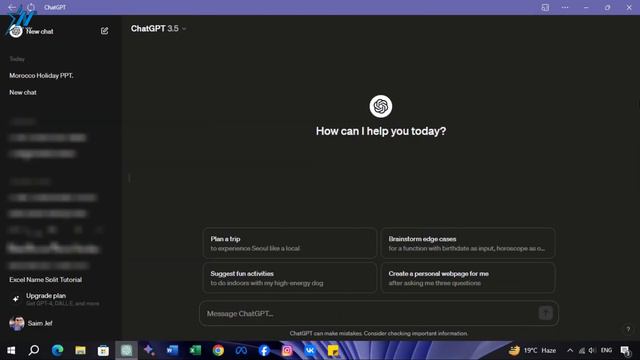The height and width of the screenshot is (360, 640).
Task: Open the taskbar search
Action: pos(34,350)
